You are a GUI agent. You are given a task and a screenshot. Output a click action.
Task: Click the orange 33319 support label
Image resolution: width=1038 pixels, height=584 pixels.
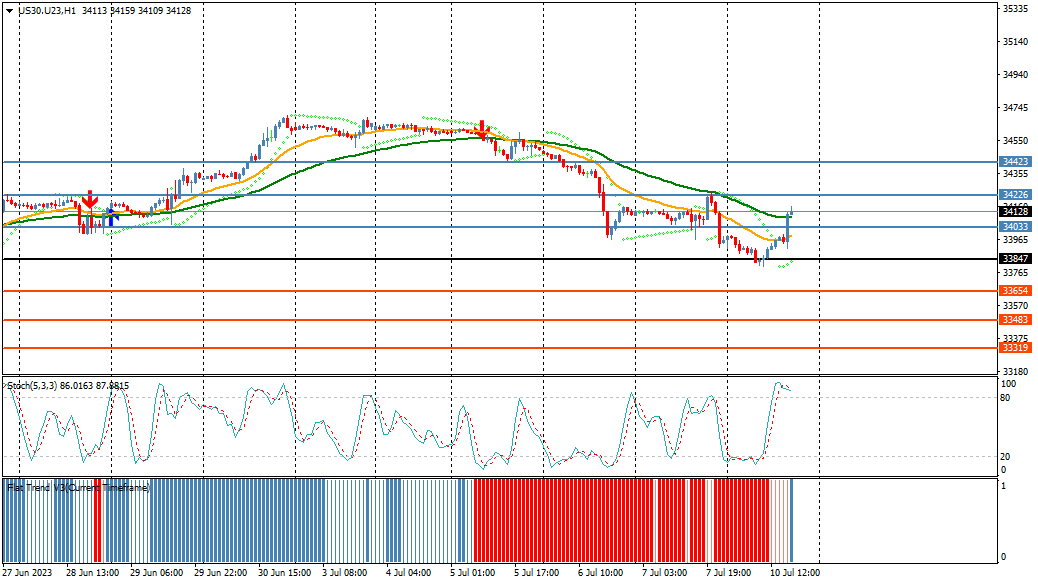(1015, 348)
